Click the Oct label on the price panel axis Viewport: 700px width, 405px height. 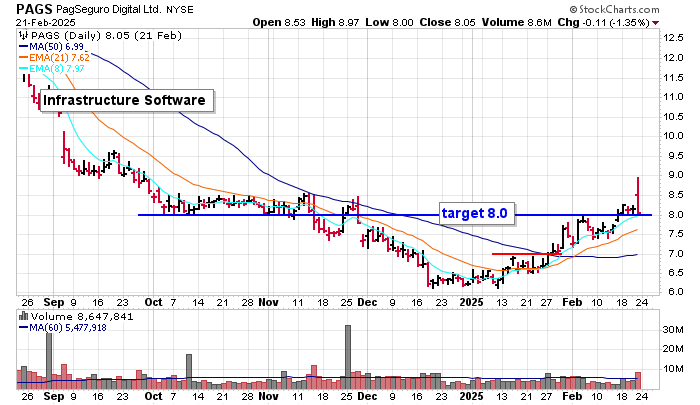pos(153,302)
